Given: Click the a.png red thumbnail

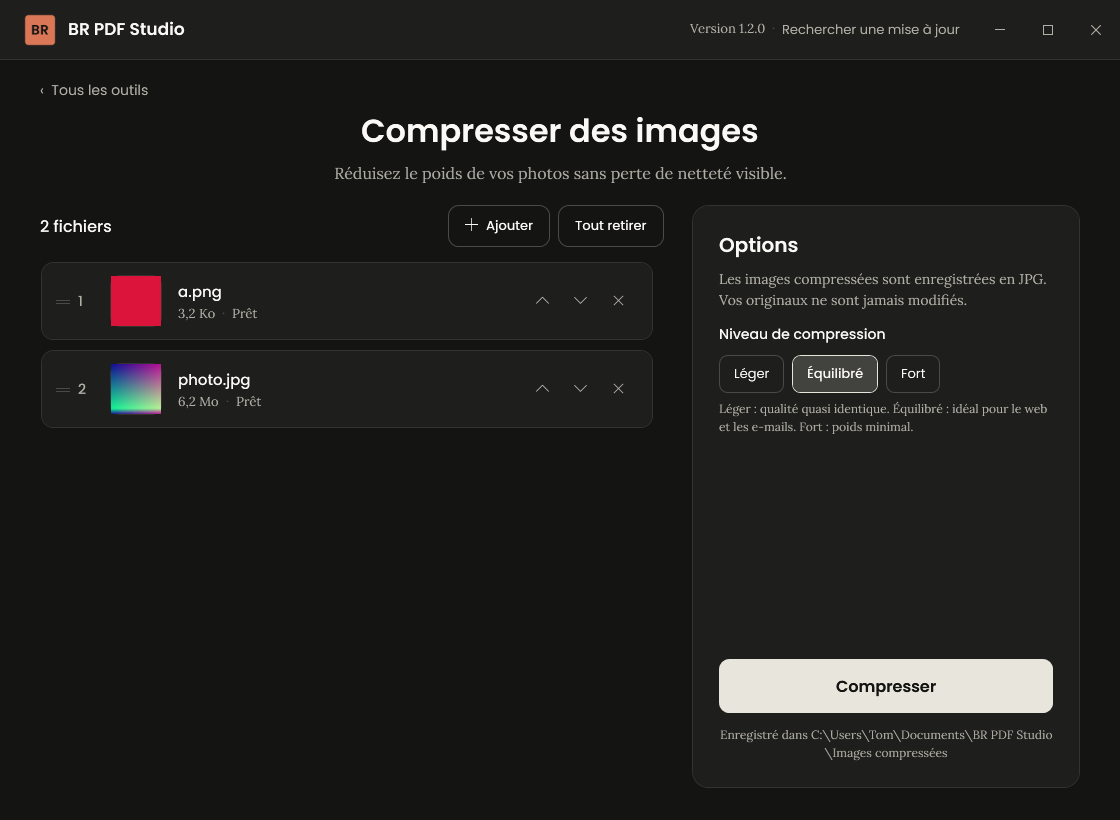Looking at the screenshot, I should [136, 301].
